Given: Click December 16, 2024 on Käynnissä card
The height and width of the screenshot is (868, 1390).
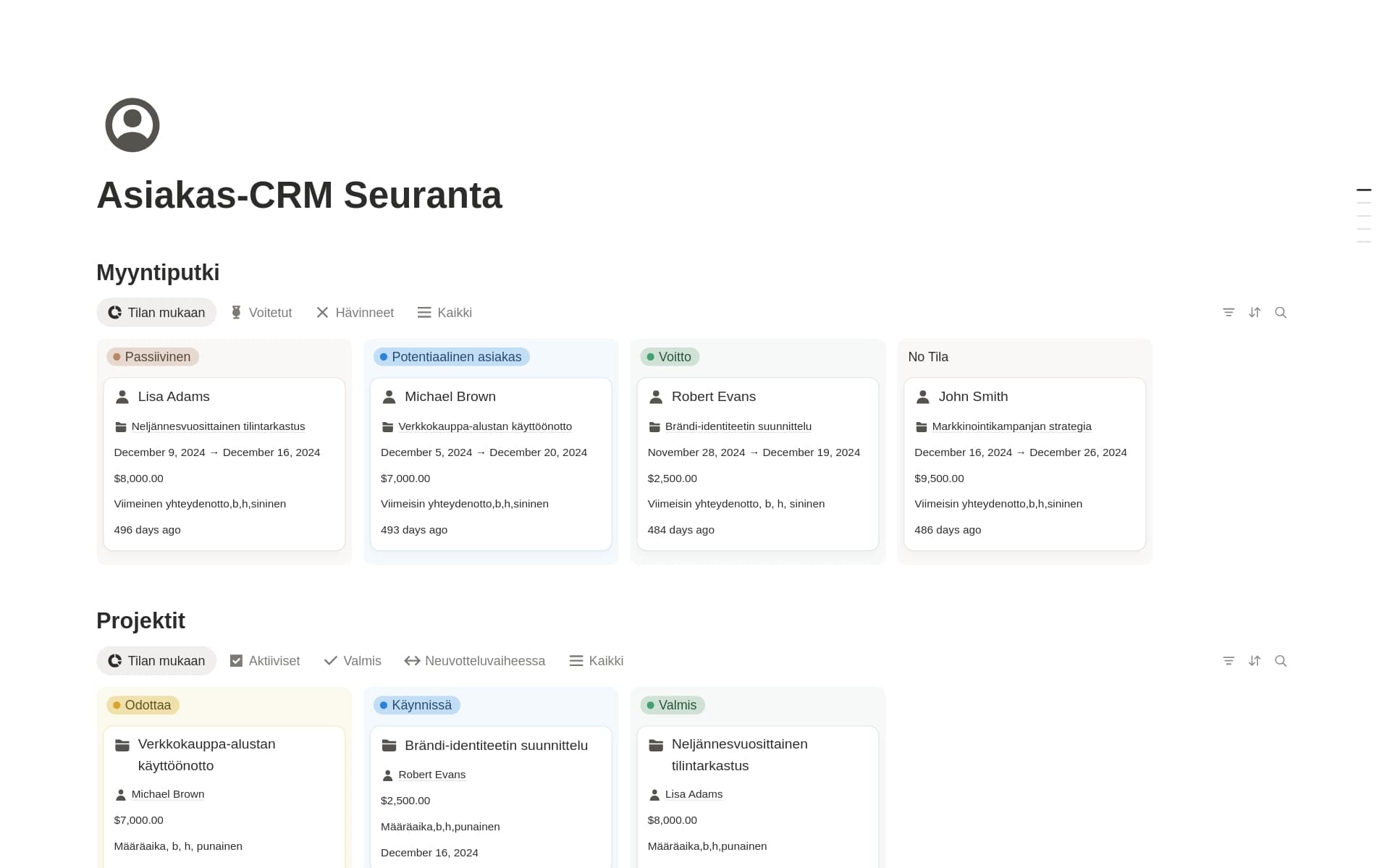Looking at the screenshot, I should pyautogui.click(x=429, y=854).
